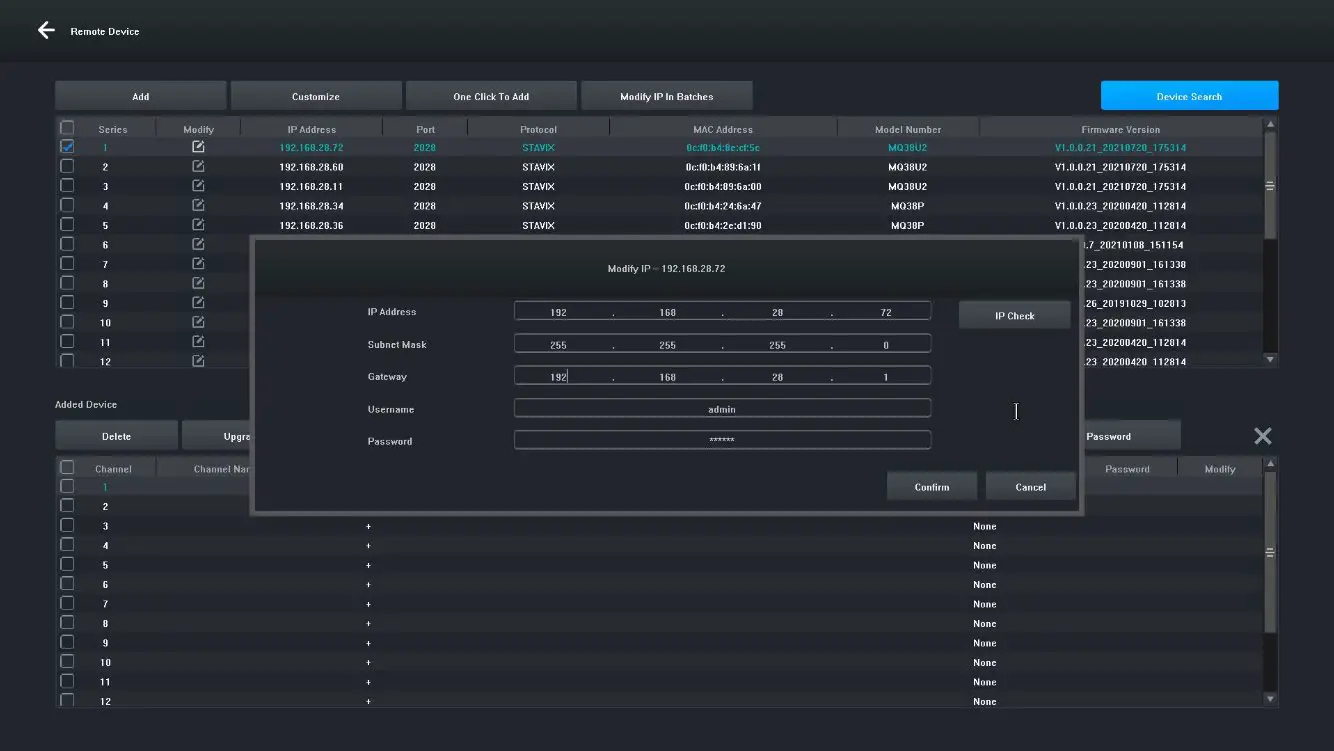Click the MAC Address column header
Screen dimensions: 1334x751
coord(722,129)
